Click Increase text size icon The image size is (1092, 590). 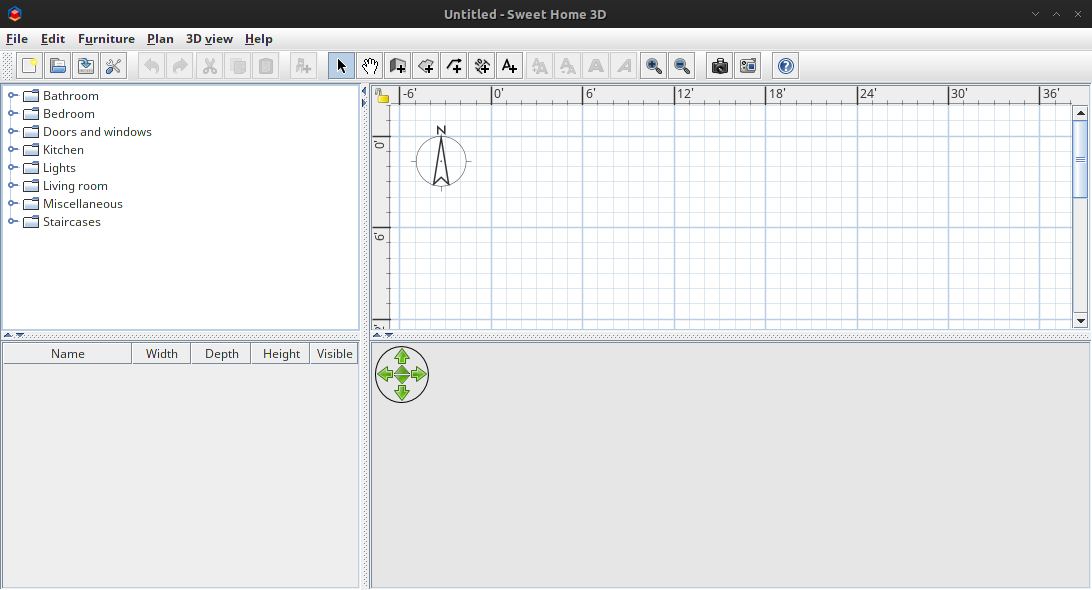[539, 66]
